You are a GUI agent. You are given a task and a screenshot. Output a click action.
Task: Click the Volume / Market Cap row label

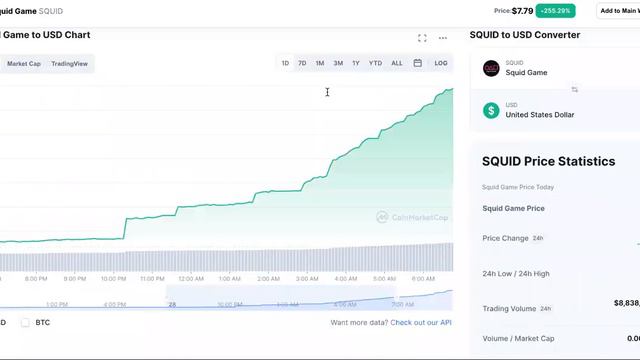(518, 338)
